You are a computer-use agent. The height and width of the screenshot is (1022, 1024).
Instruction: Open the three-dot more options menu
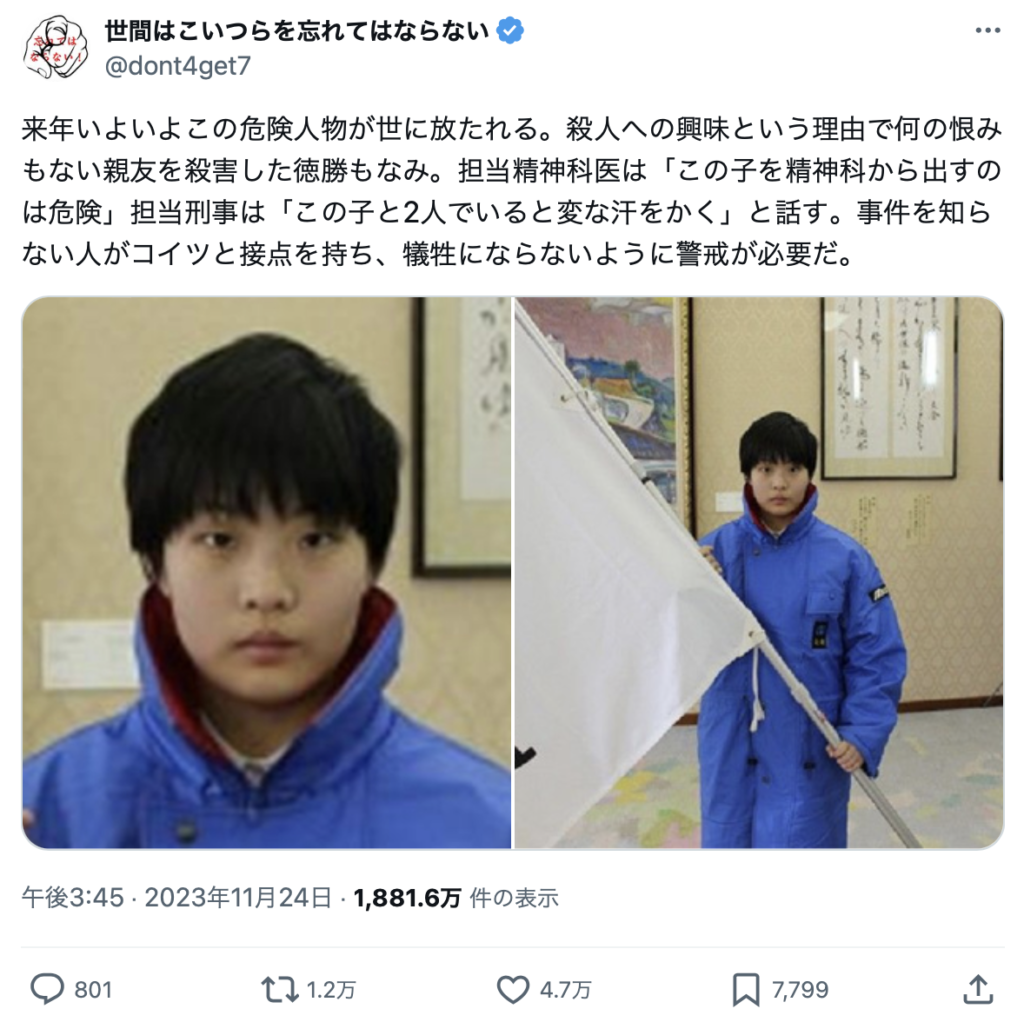click(987, 31)
